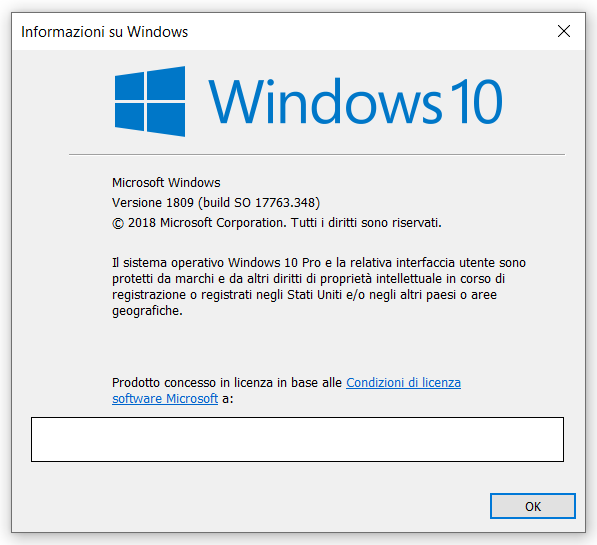Click the word geografiche ending the paragraph
The height and width of the screenshot is (545, 597).
click(146, 311)
